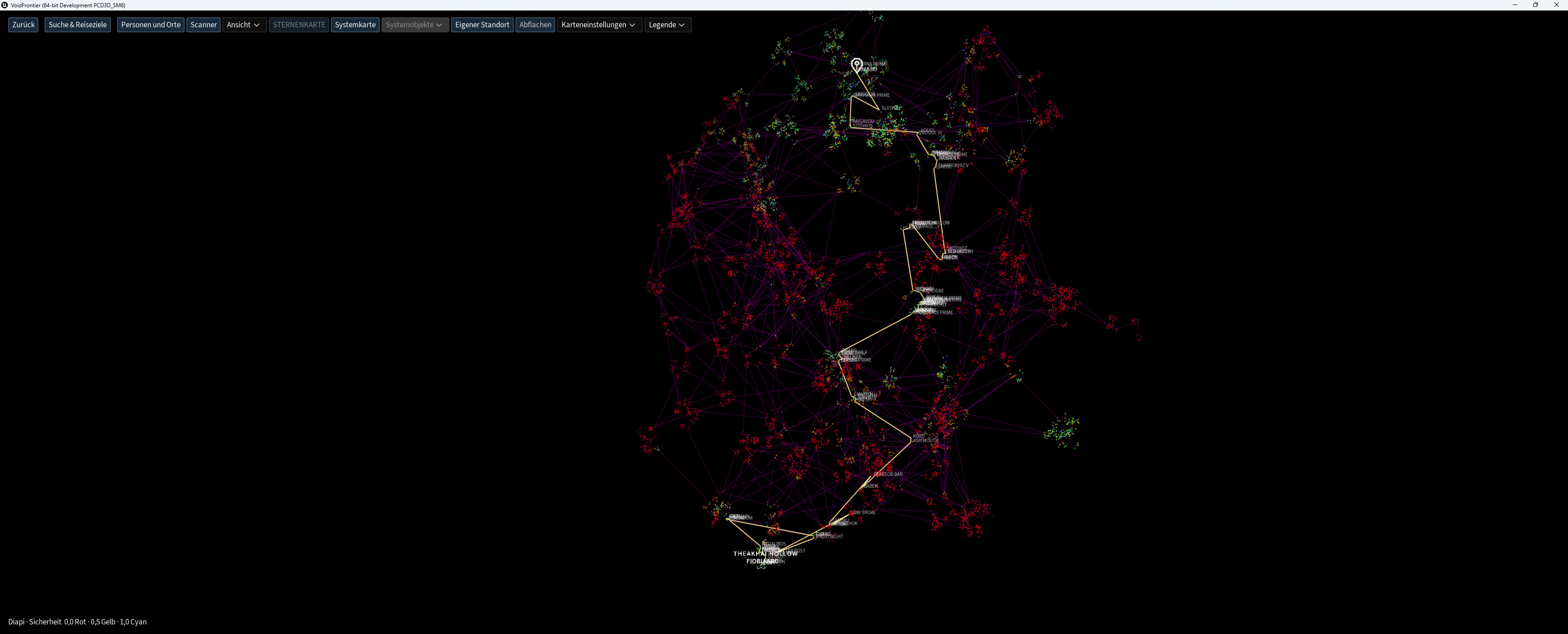Select the ASH MOUTH system label
This screenshot has height=634, width=1568.
pos(925,440)
